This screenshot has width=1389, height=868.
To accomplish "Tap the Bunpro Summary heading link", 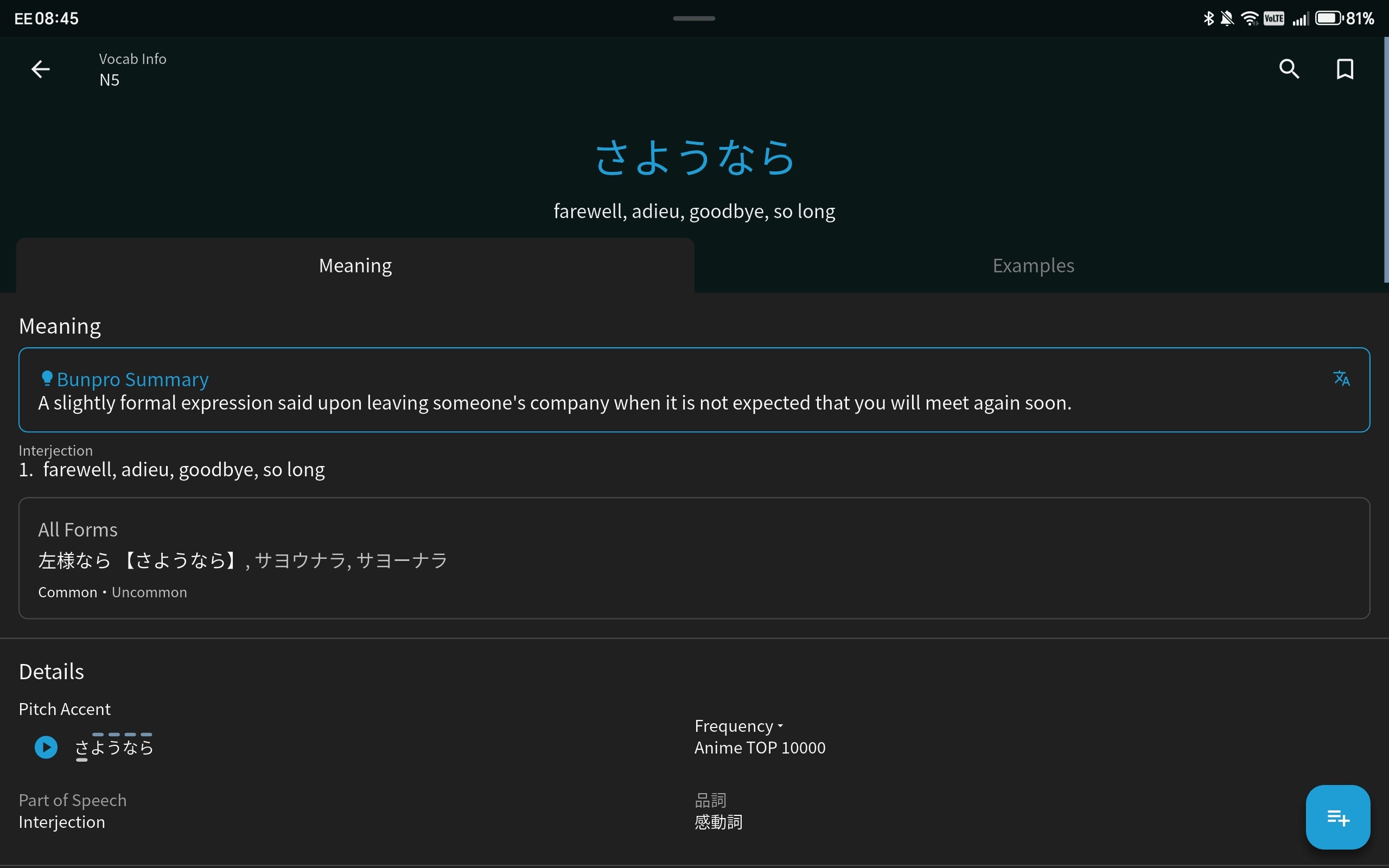I will click(132, 379).
